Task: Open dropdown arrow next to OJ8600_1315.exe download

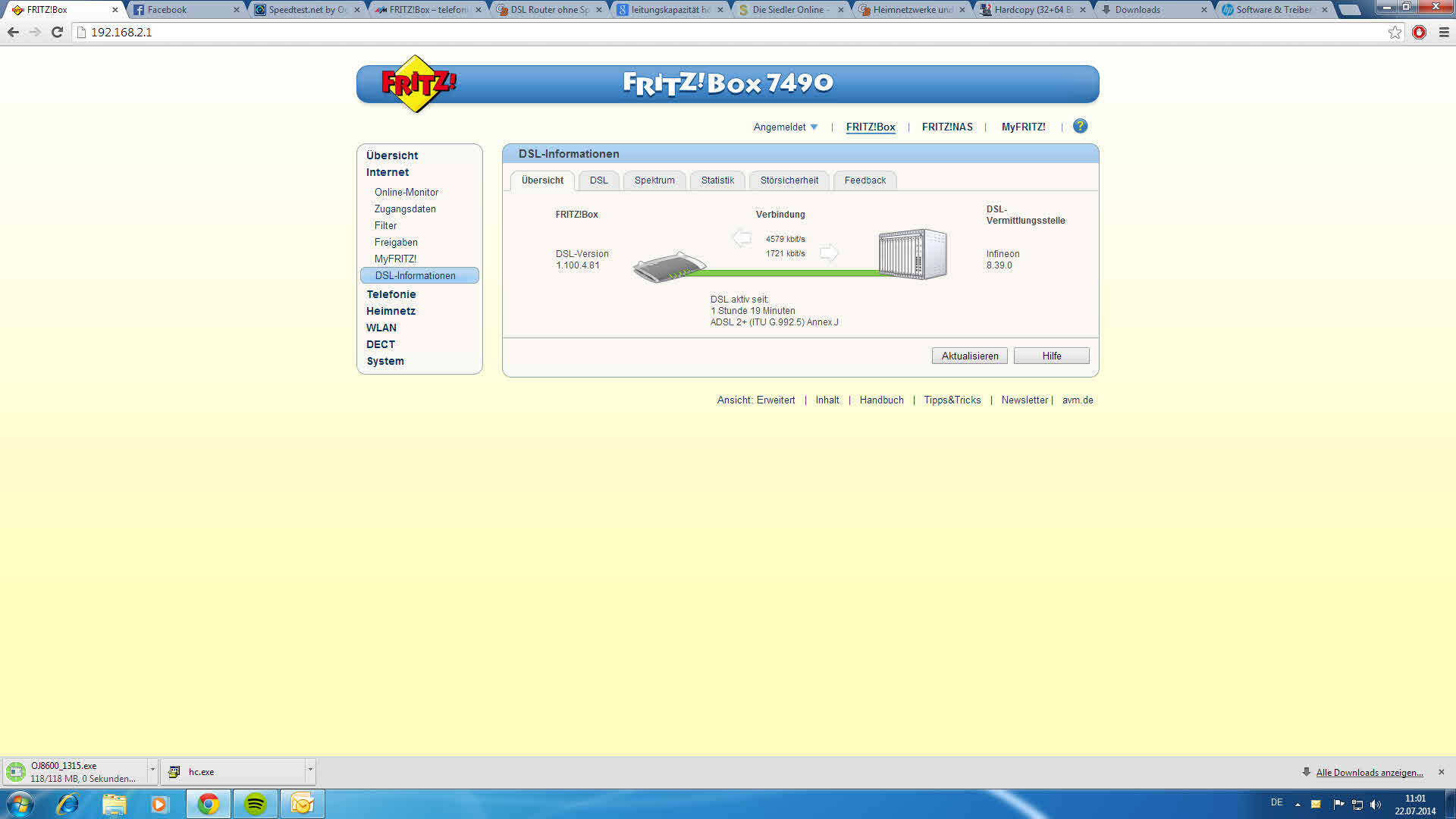Action: coord(152,770)
